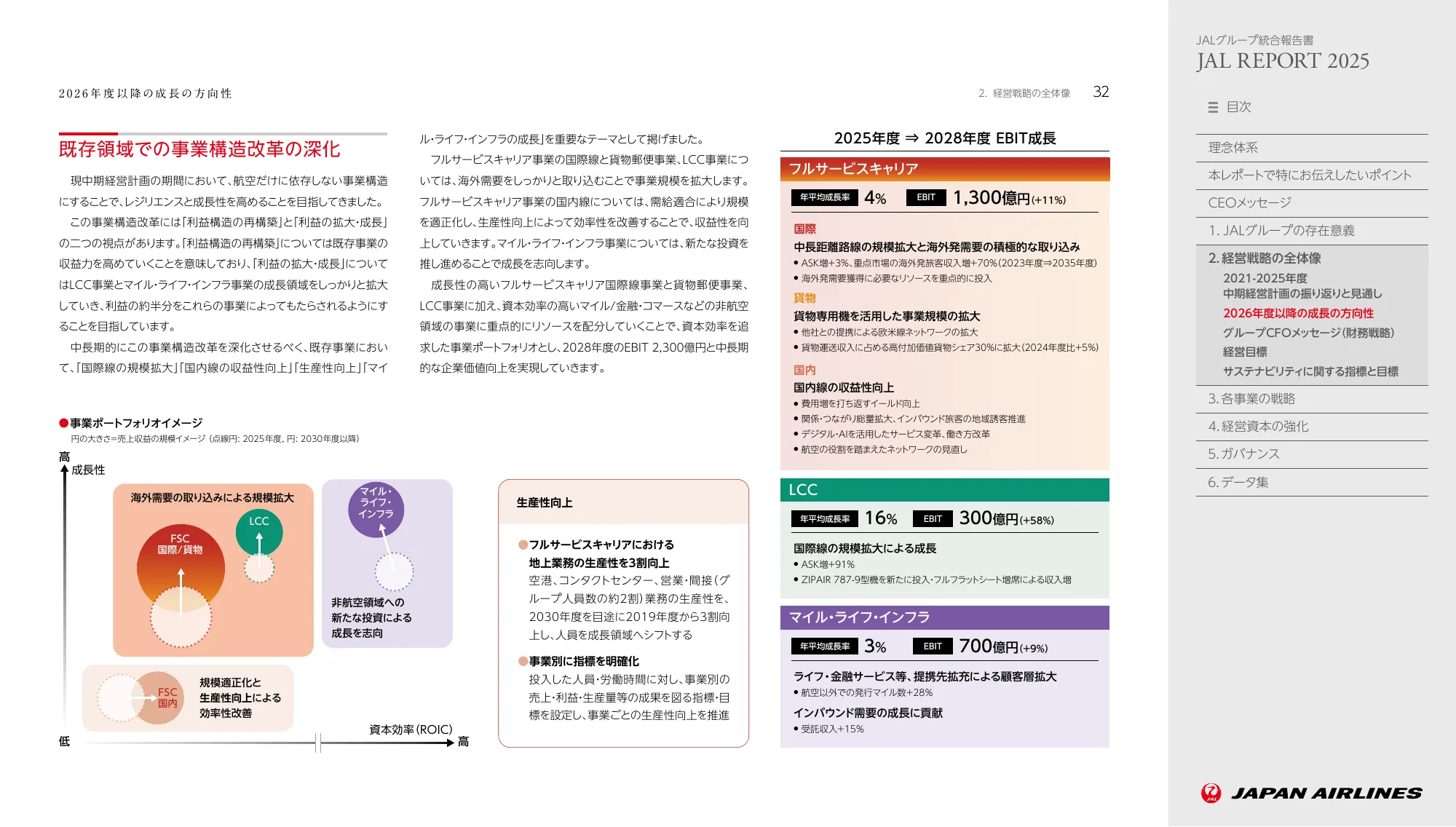
Task: Select 2. 経営戦略の全体像 section
Action: click(1265, 258)
